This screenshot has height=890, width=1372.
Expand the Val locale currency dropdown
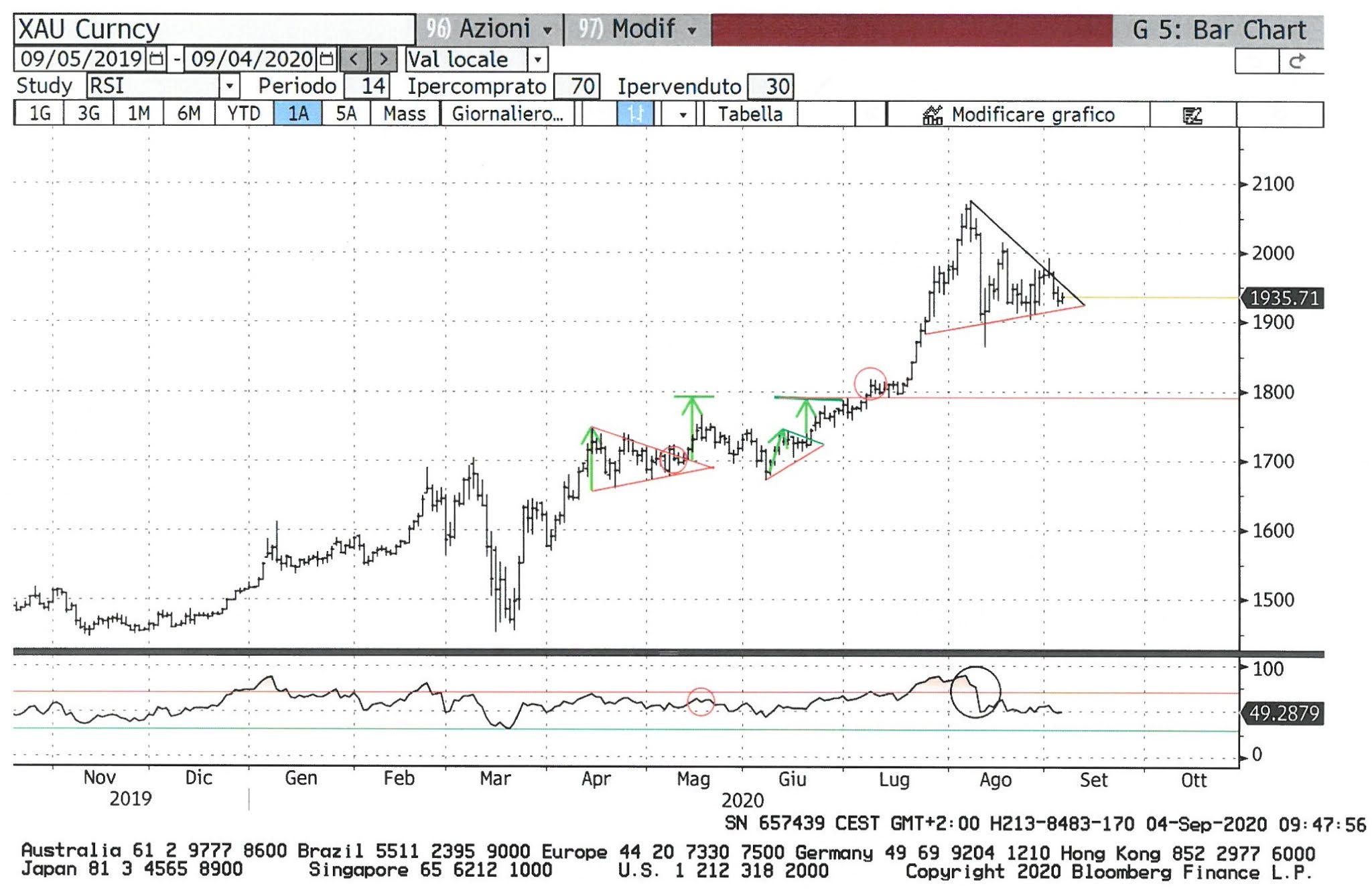pos(537,60)
